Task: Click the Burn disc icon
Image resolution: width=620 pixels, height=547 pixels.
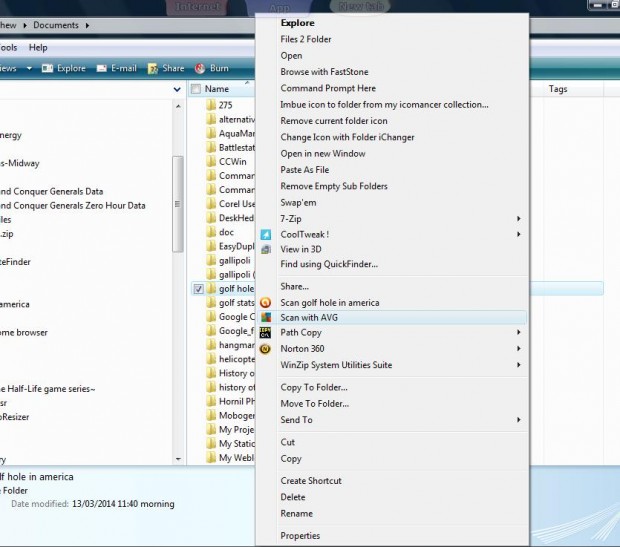Action: (x=200, y=68)
